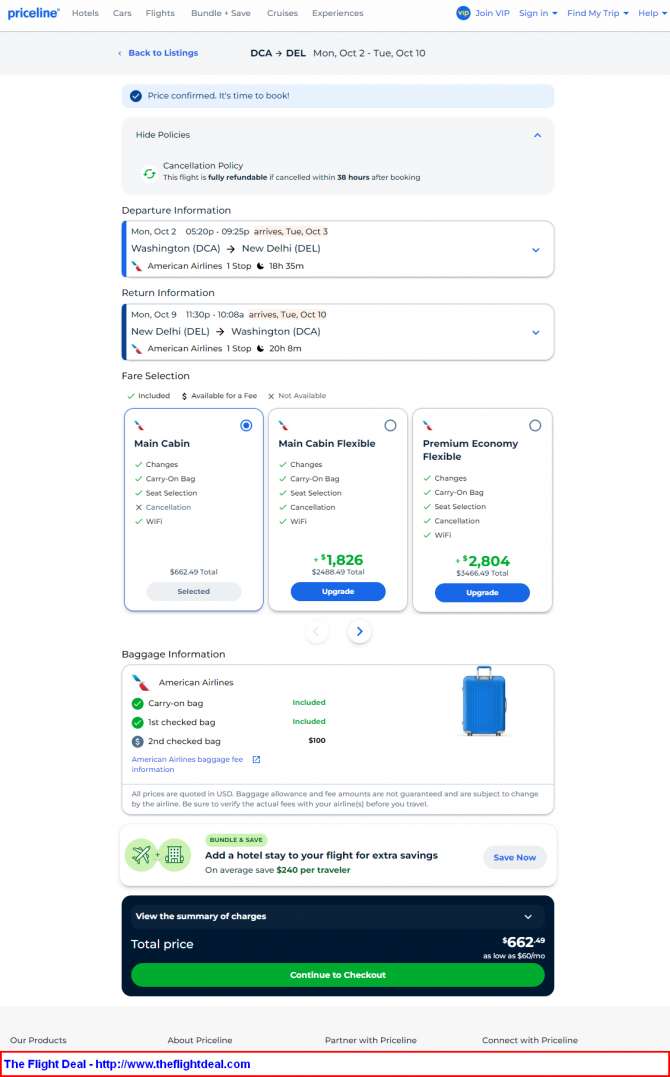670x1077 pixels.
Task: Open the Bundle + Save menu item
Action: [221, 13]
